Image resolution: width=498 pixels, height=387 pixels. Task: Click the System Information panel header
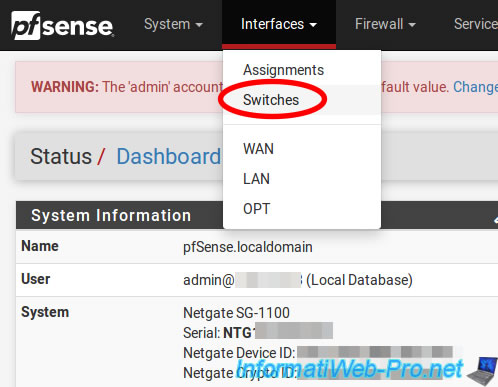pos(257,215)
